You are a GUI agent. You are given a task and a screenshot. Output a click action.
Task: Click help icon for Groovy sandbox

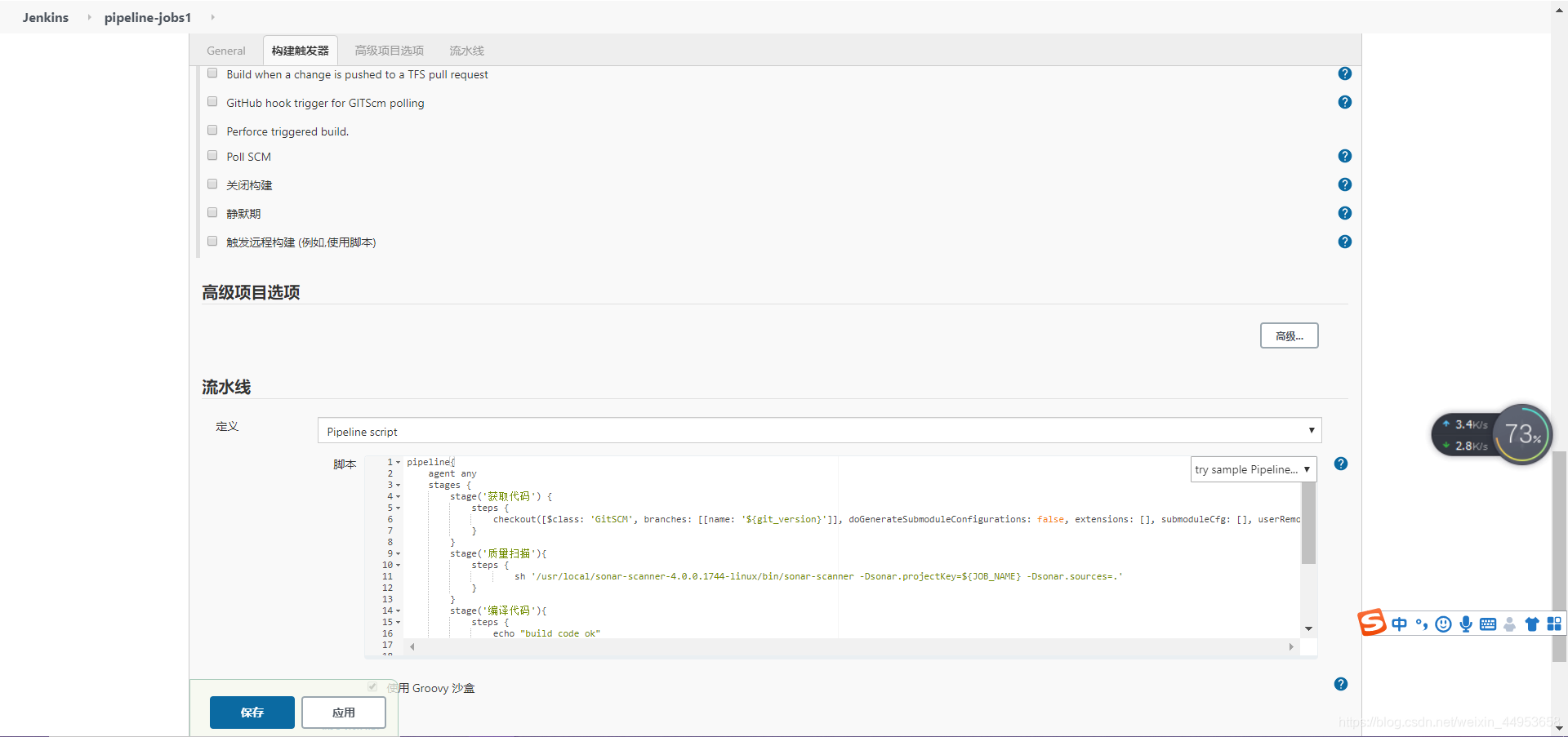tap(1340, 685)
